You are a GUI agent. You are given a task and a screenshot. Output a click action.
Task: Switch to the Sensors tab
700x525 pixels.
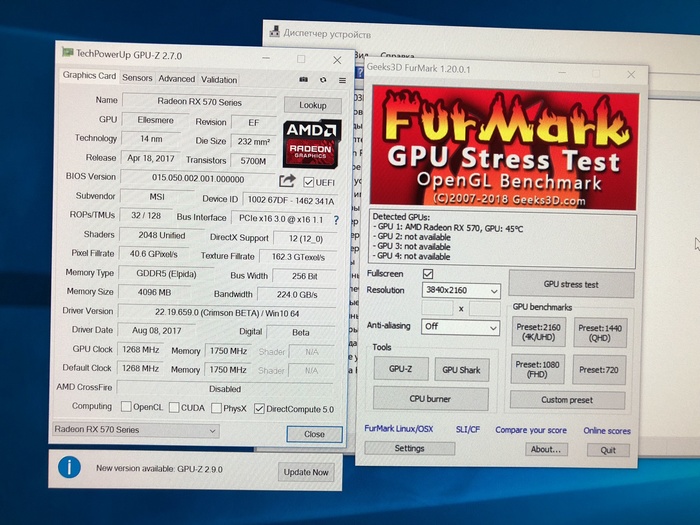click(x=137, y=79)
